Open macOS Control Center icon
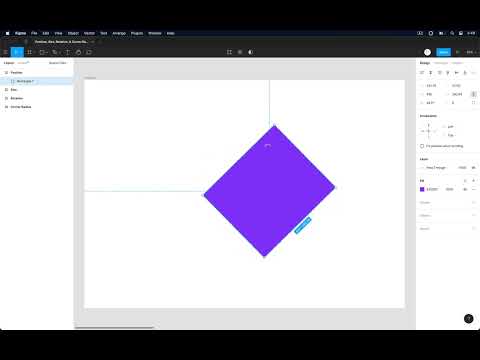The width and height of the screenshot is (480, 360). [x=461, y=33]
